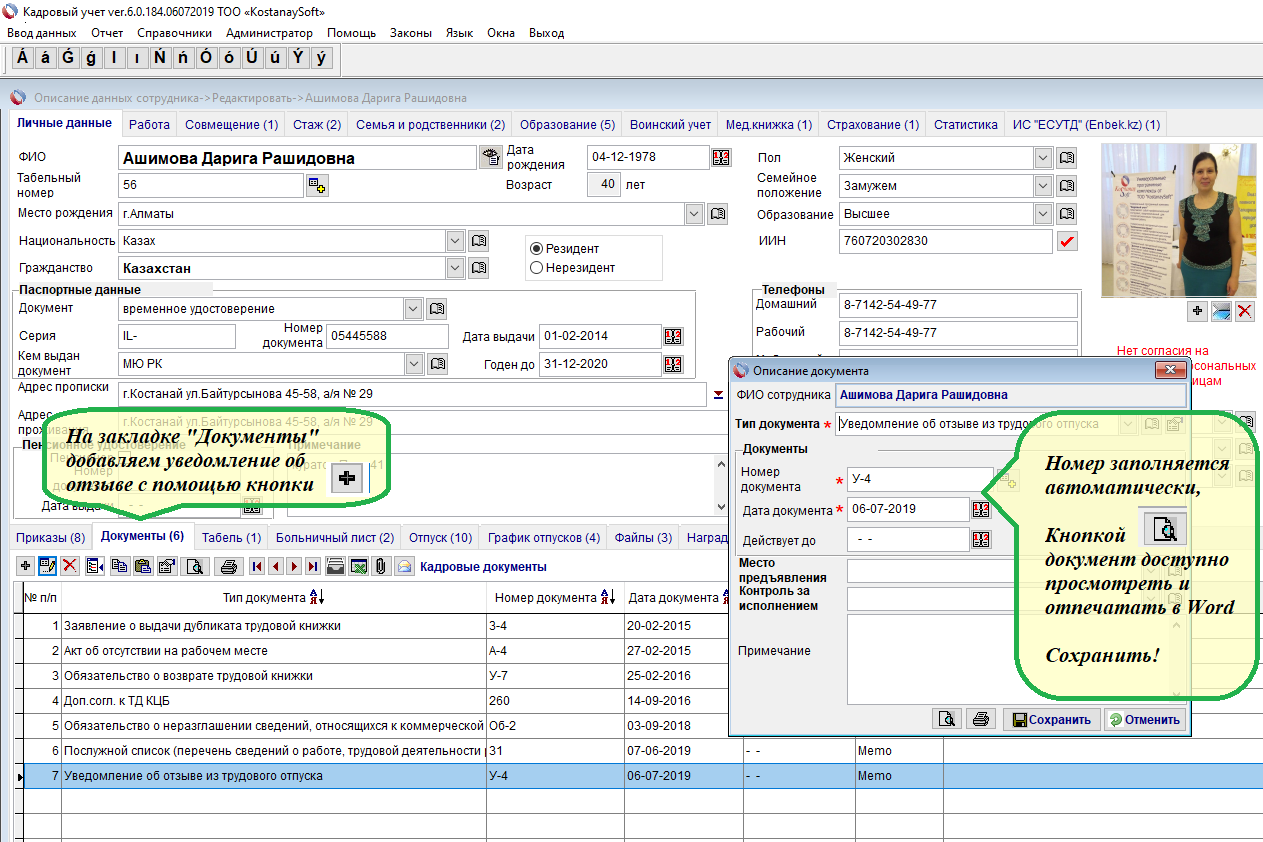Expand the Место рождения dropdown
1263x842 pixels.
pyautogui.click(x=694, y=213)
